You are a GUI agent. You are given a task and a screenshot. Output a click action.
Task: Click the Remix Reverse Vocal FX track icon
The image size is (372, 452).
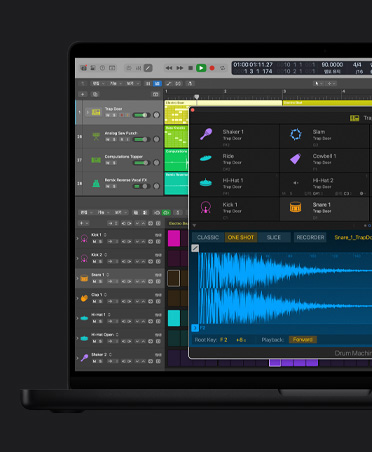(x=96, y=183)
